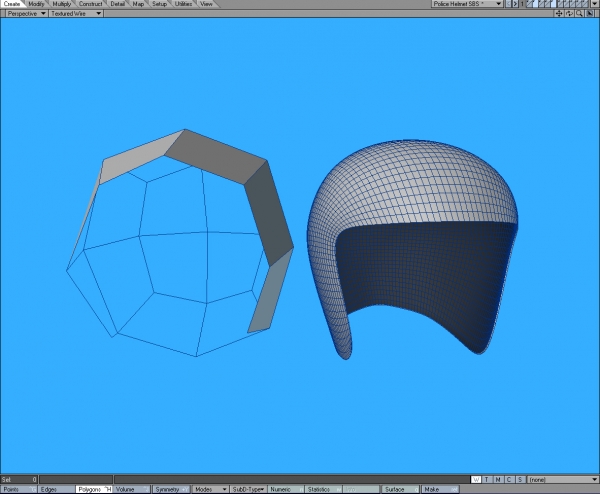Select the T texture map button
The width and height of the screenshot is (600, 494).
tap(487, 479)
